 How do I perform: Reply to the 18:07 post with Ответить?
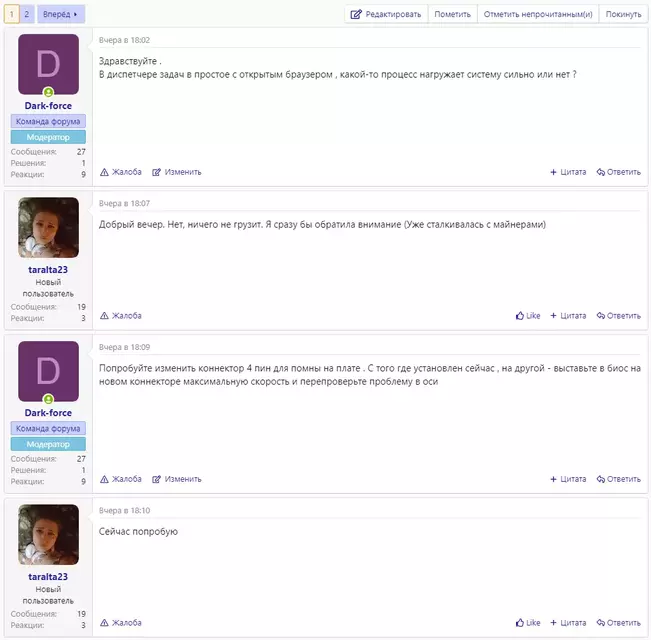[619, 316]
